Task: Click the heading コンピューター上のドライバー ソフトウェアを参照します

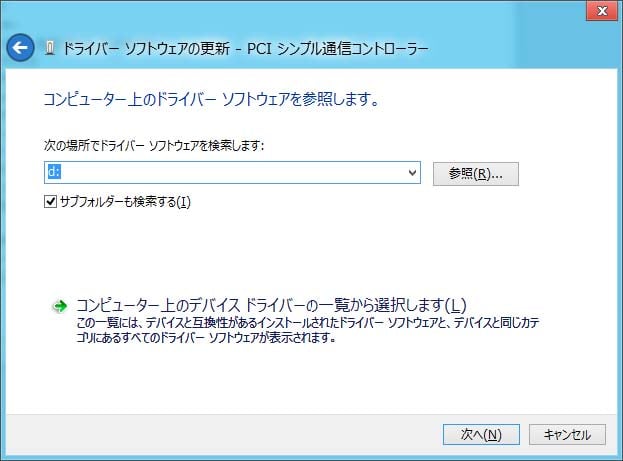Action: point(211,99)
